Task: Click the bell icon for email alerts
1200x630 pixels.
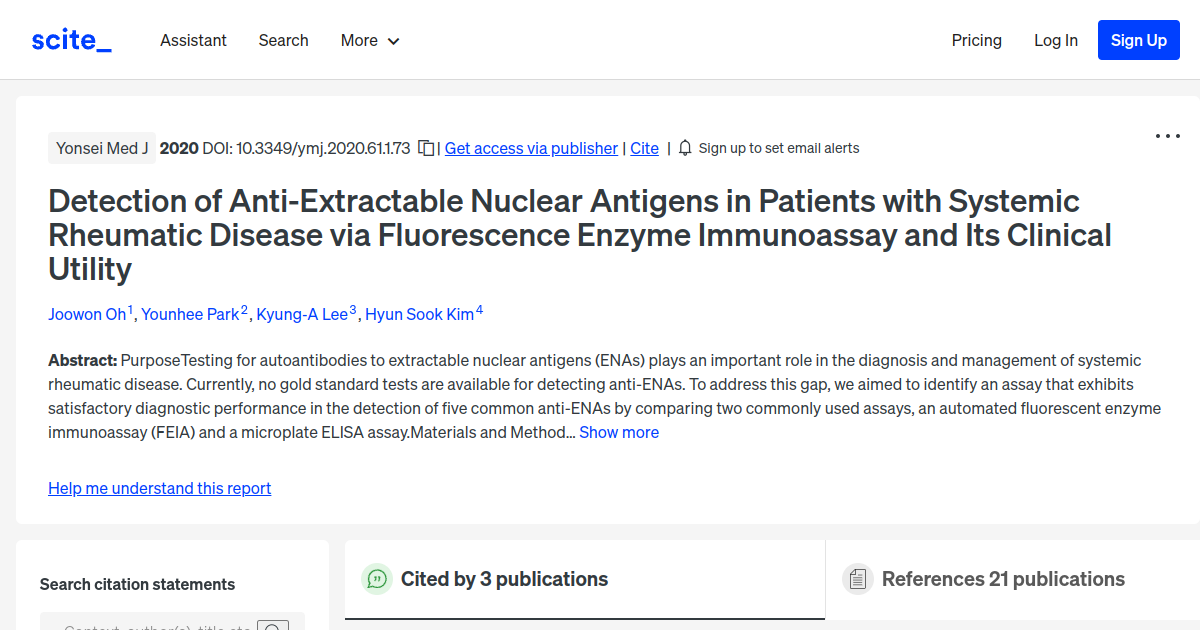Action: pyautogui.click(x=684, y=147)
